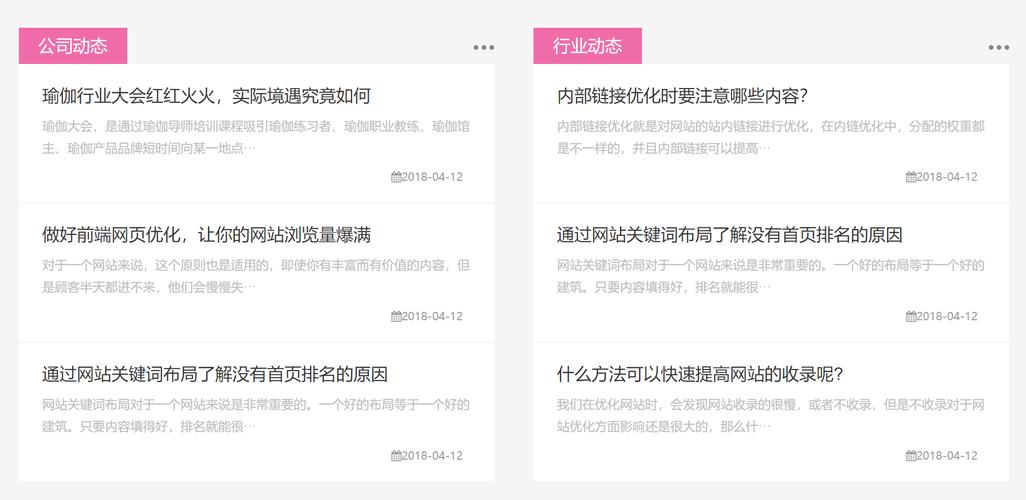This screenshot has height=500, width=1026.
Task: Click calendar icon under 瑜伽行业大会 article
Action: click(x=396, y=177)
